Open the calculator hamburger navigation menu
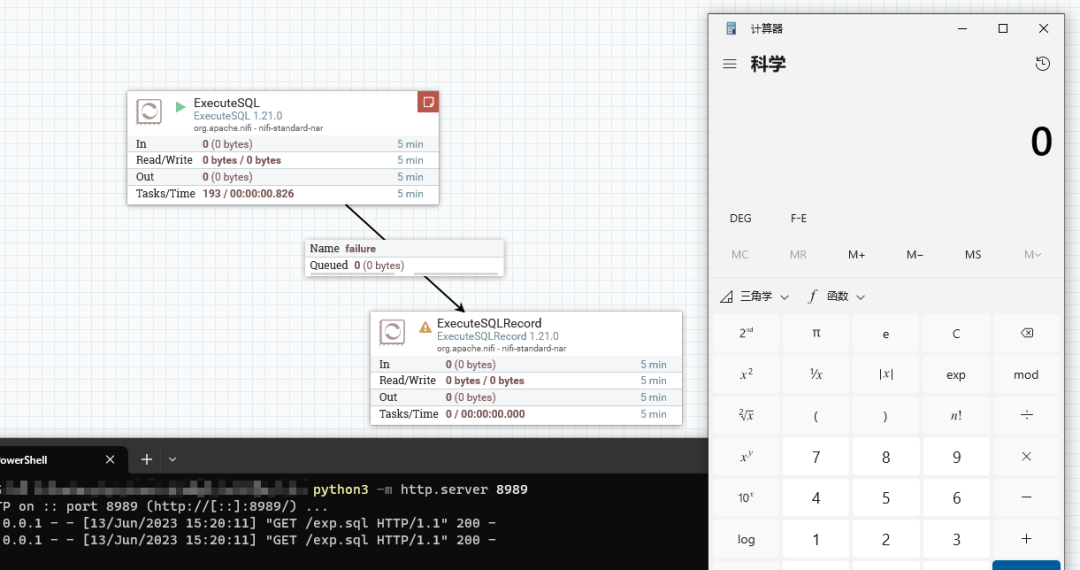 click(x=729, y=64)
